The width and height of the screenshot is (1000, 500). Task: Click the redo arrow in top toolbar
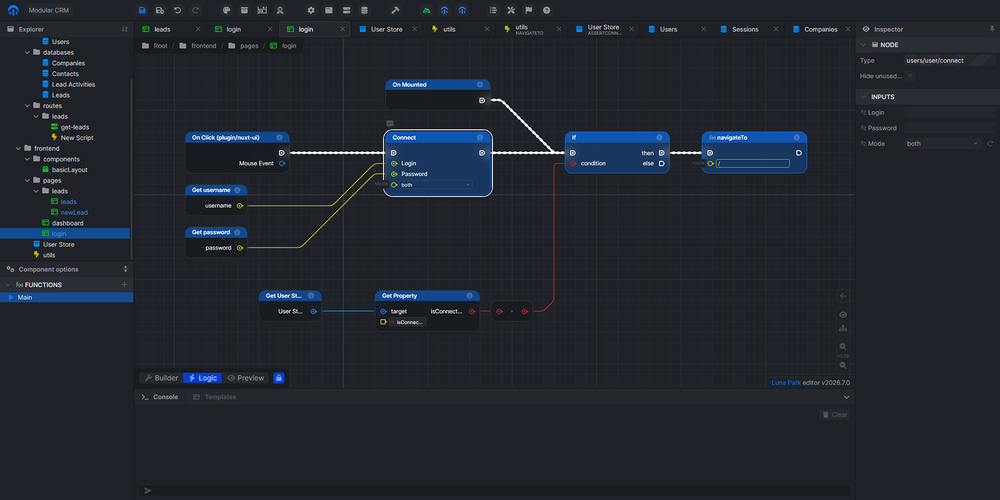pos(195,10)
